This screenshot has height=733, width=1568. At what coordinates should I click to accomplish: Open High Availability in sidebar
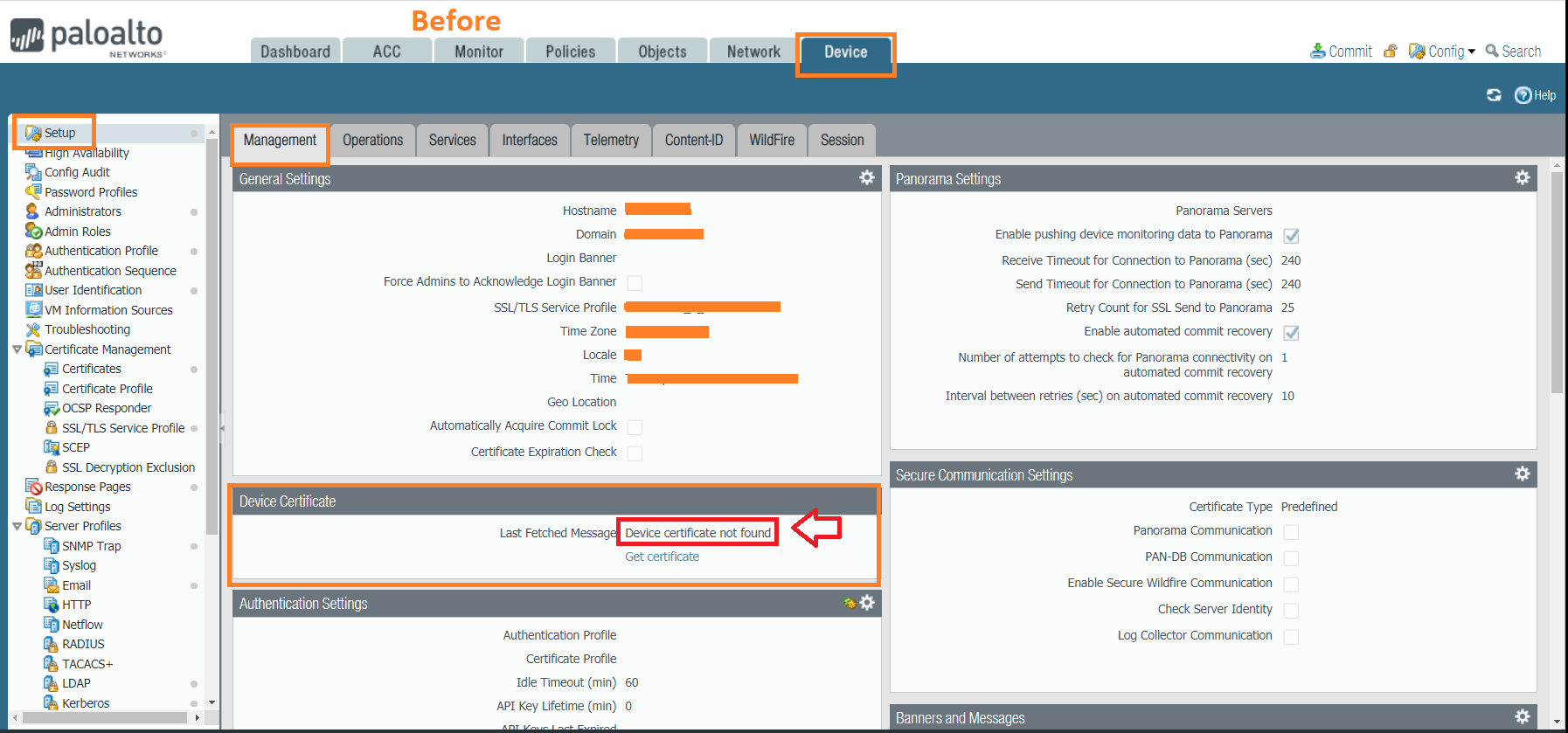coord(87,153)
